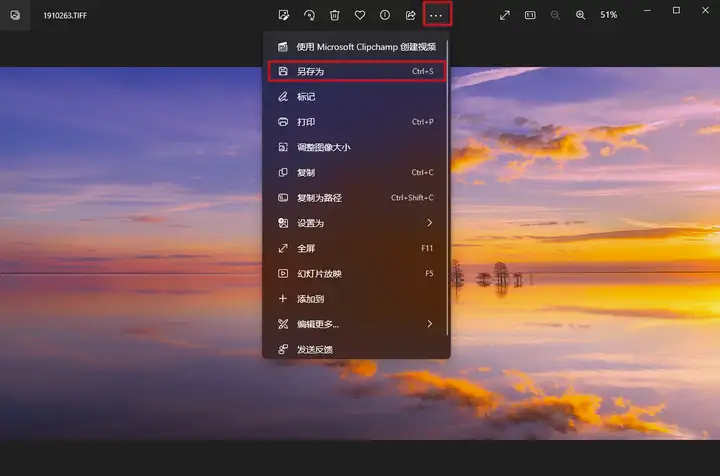Image resolution: width=720 pixels, height=476 pixels.
Task: Delete the photo with the trash icon
Action: (335, 15)
